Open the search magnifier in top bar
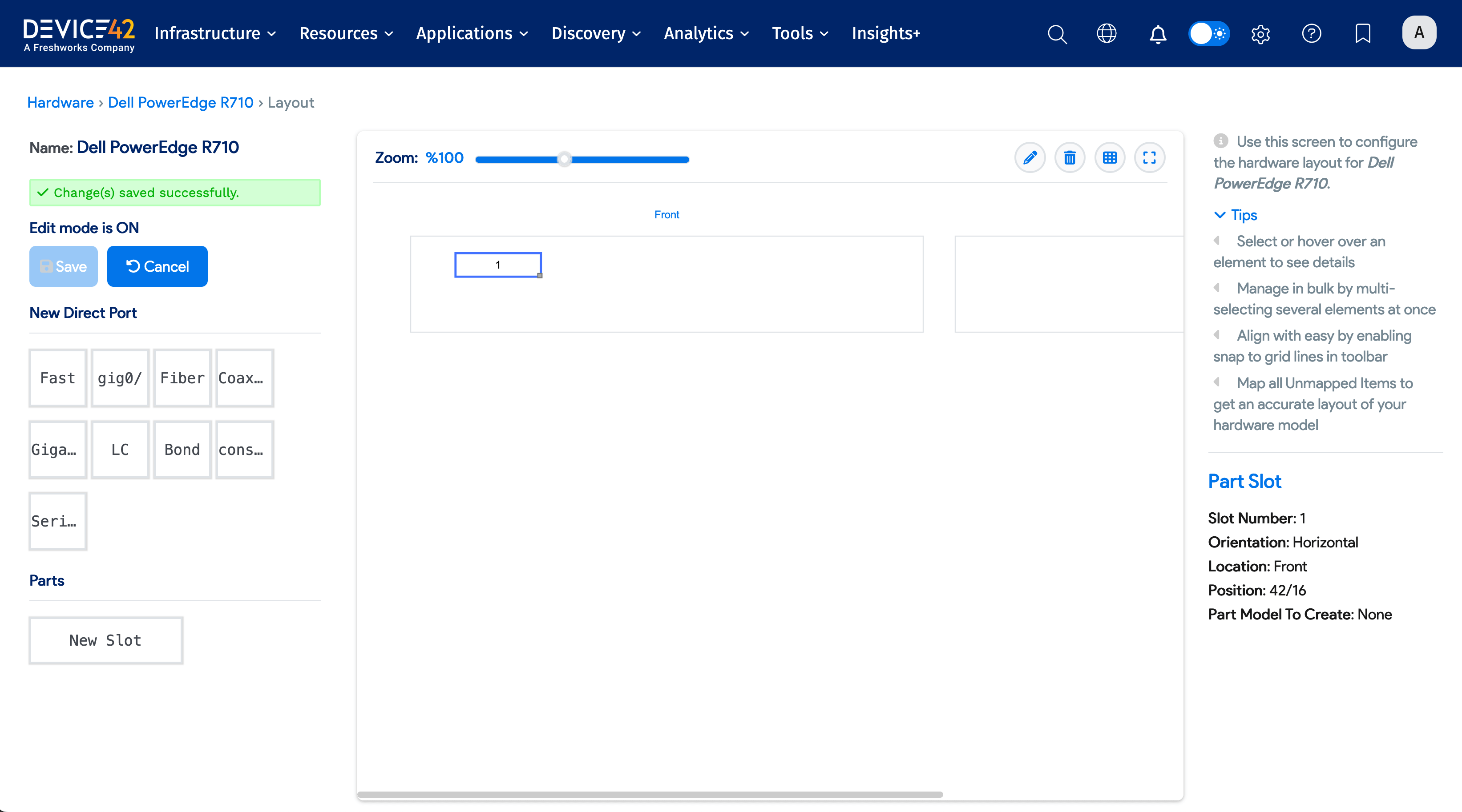This screenshot has height=812, width=1462. [x=1057, y=33]
